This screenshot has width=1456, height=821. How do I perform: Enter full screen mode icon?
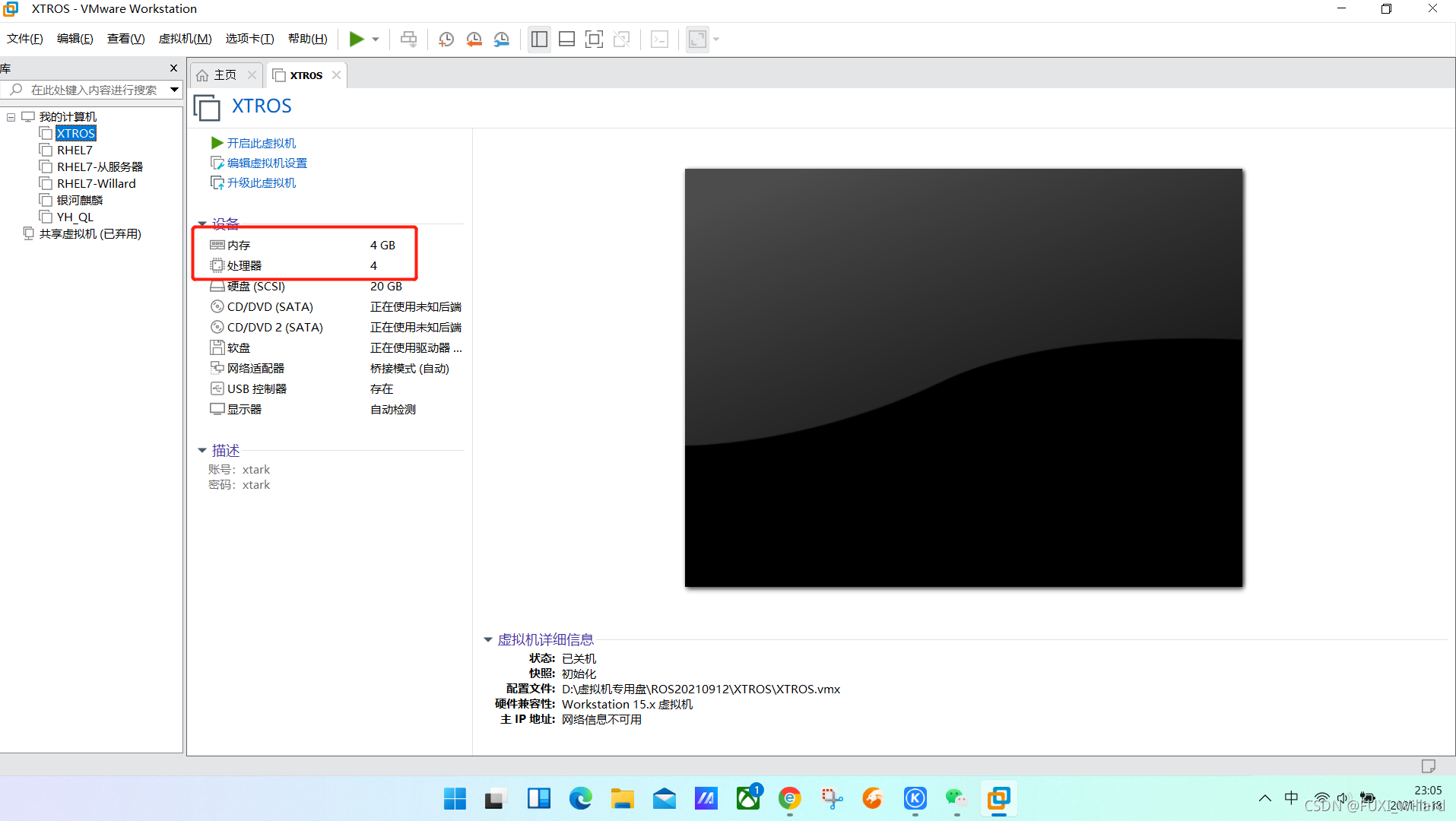(x=594, y=39)
